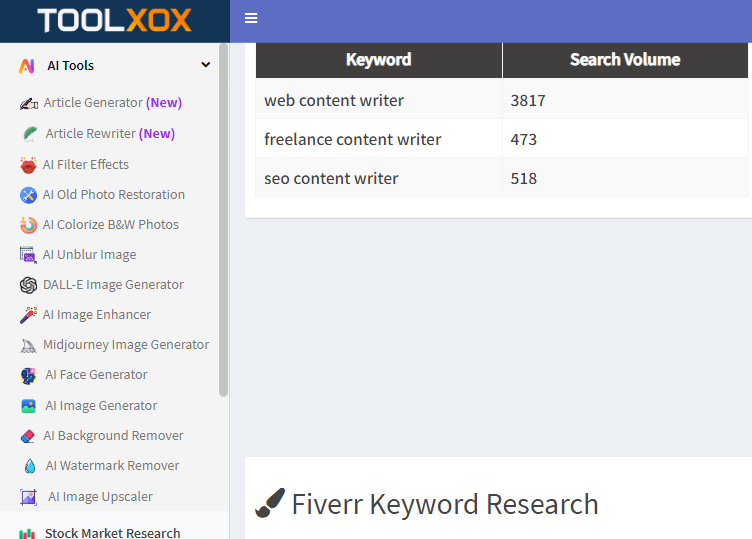
Task: Select AI Background Remover menu item
Action: point(113,435)
